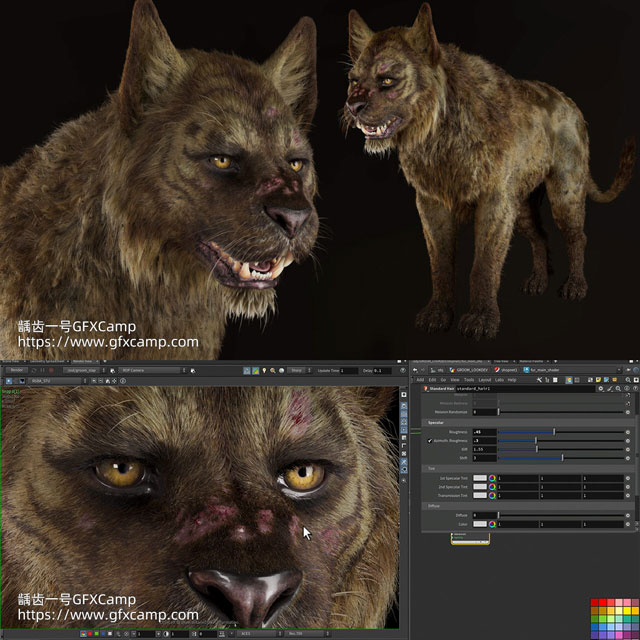Image resolution: width=640 pixels, height=640 pixels.
Task: Select the GROOM_LOOKDEV path segment
Action: coord(469,370)
